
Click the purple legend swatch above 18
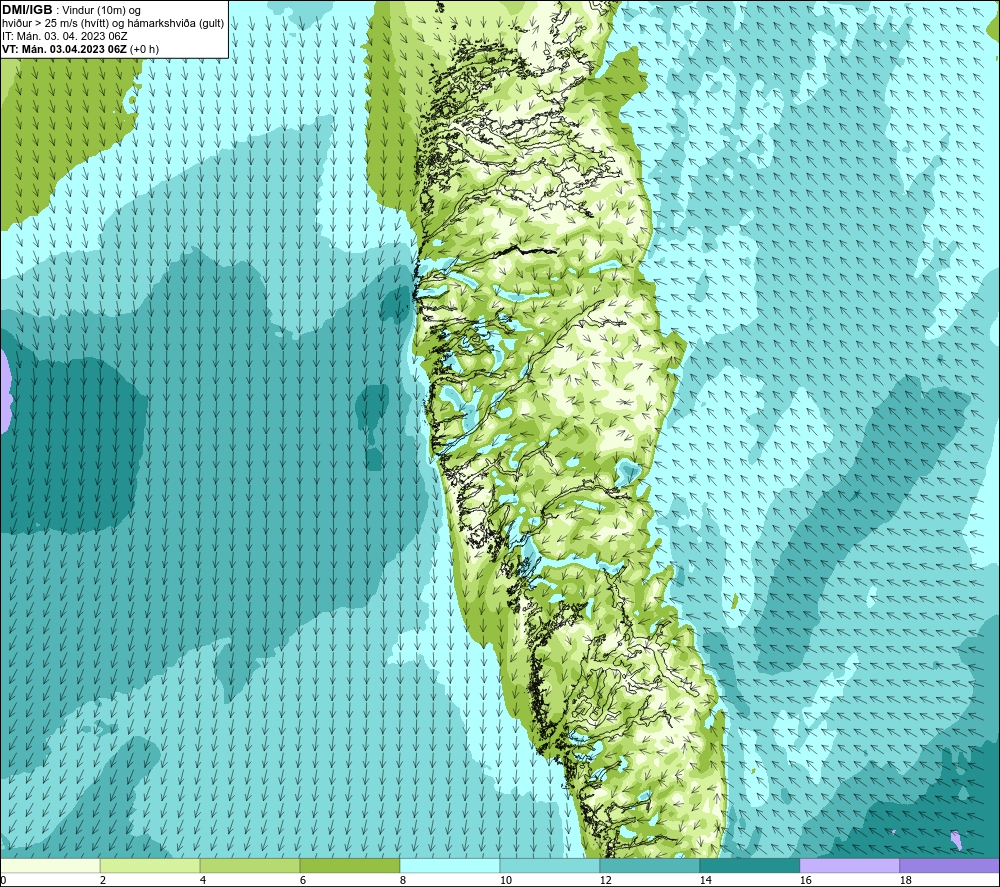tap(949, 865)
